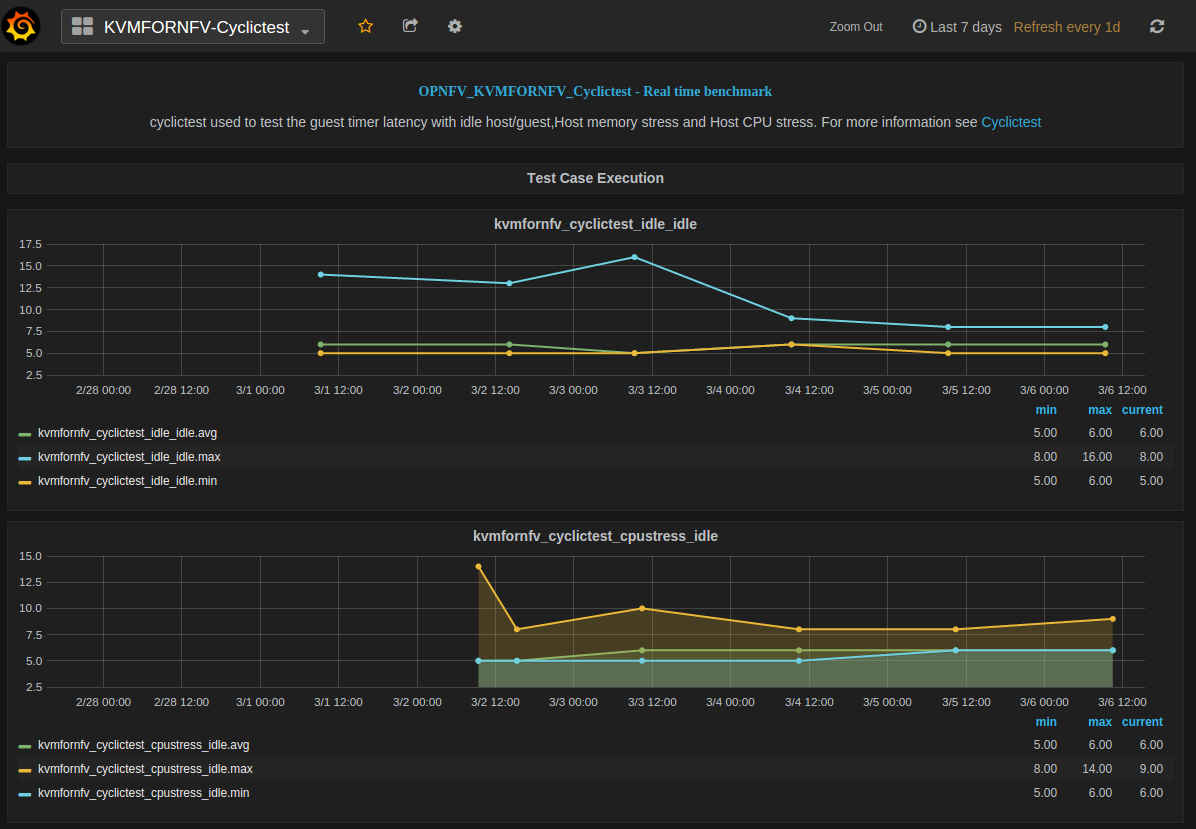This screenshot has height=829, width=1196.
Task: Open color picker for cpustress_idle.max series swatch
Action: 25,770
